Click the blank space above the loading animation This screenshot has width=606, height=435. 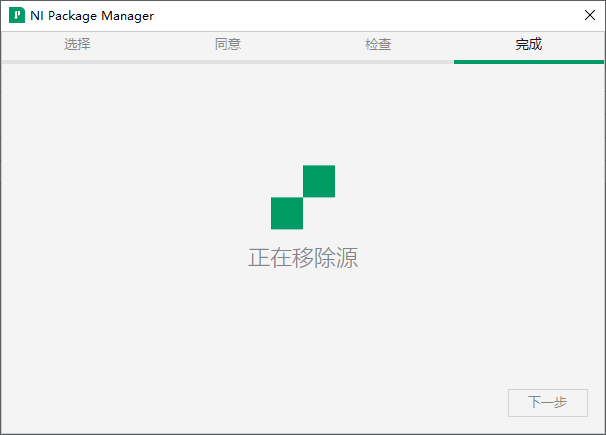coord(303,115)
